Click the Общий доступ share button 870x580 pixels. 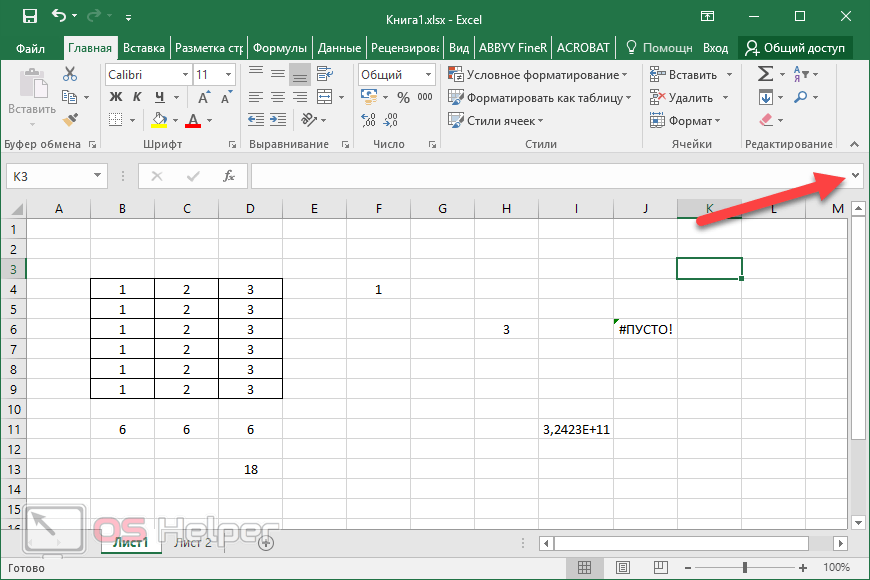(x=795, y=48)
